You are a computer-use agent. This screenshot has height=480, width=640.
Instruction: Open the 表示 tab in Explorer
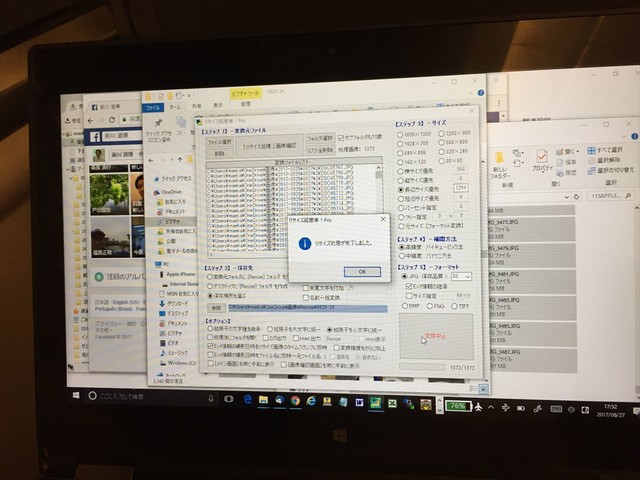[x=218, y=105]
